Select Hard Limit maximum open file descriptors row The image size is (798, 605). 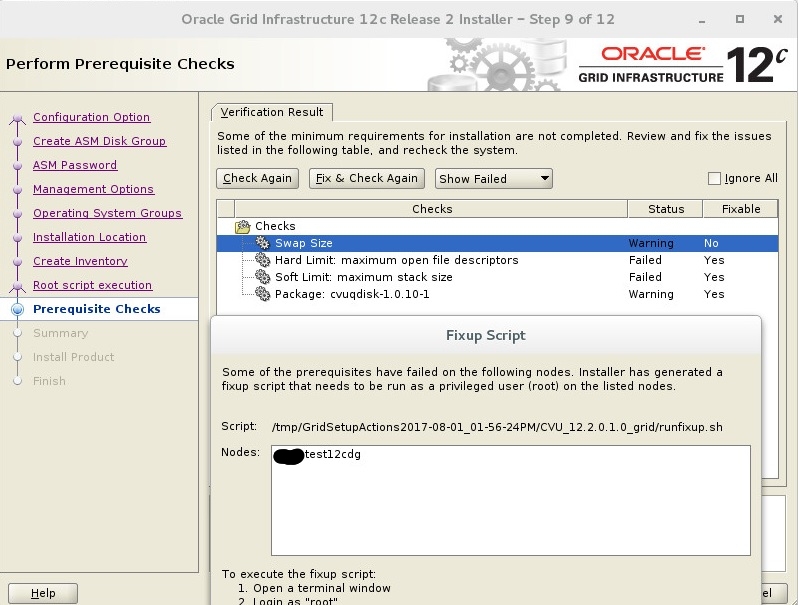[497, 260]
